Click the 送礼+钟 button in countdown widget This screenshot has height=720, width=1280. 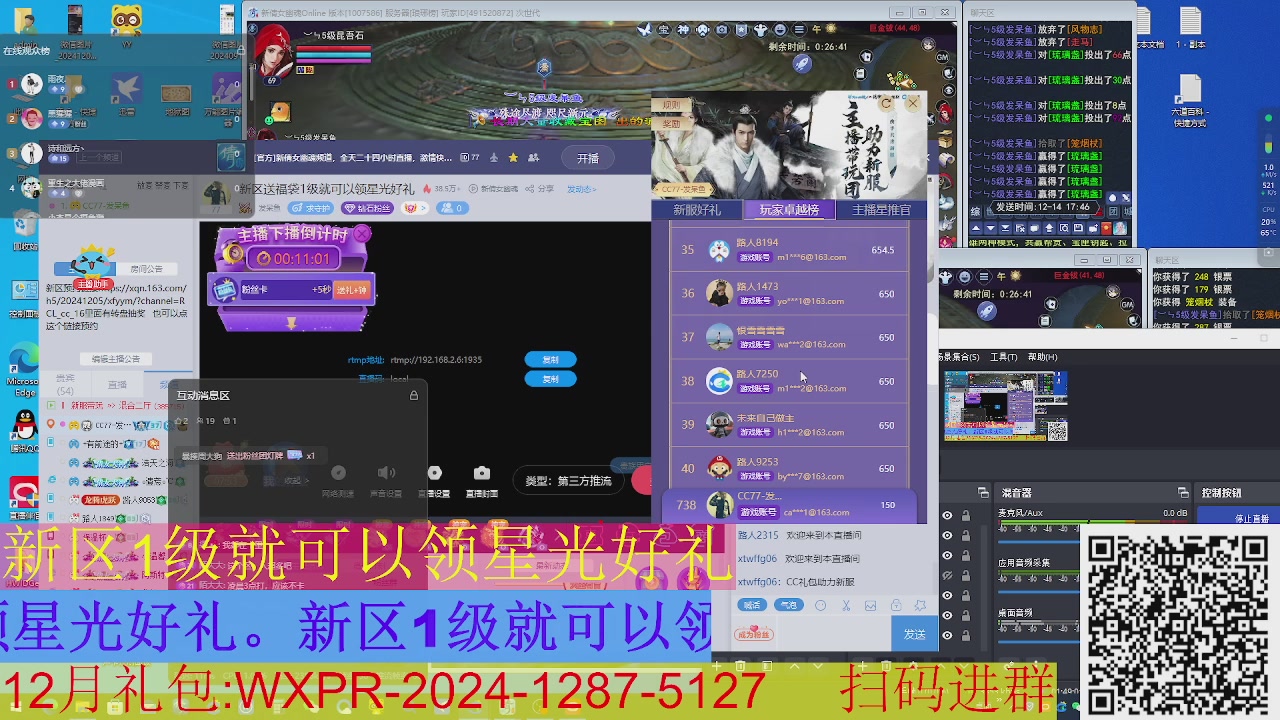coord(352,290)
